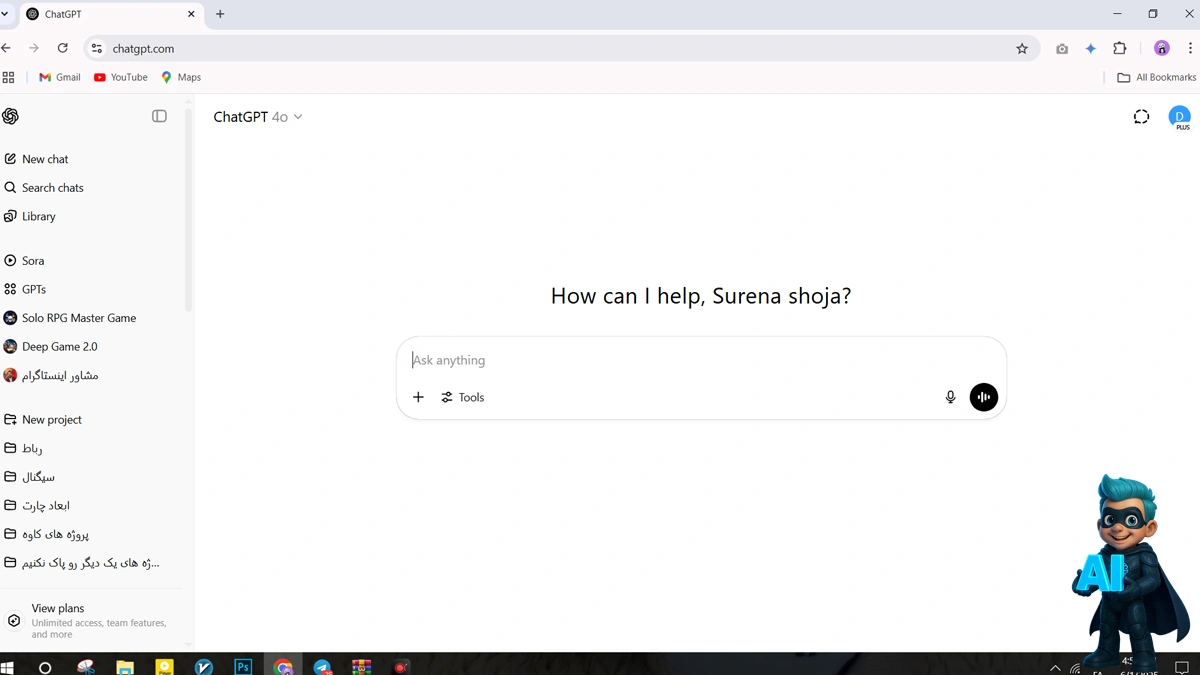Click View plans at sidebar bottom

pyautogui.click(x=92, y=620)
